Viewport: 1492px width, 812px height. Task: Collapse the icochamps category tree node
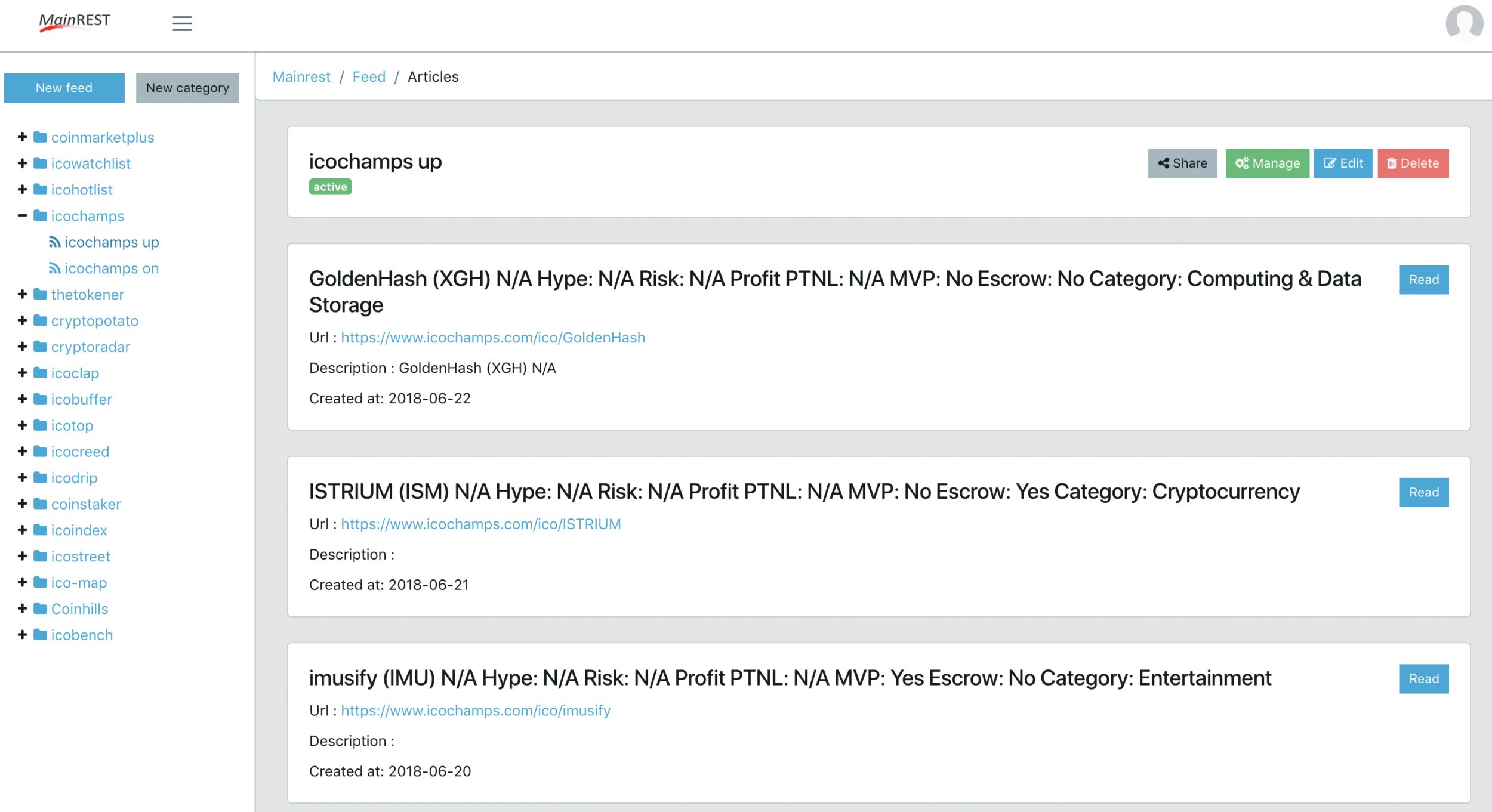pyautogui.click(x=23, y=216)
